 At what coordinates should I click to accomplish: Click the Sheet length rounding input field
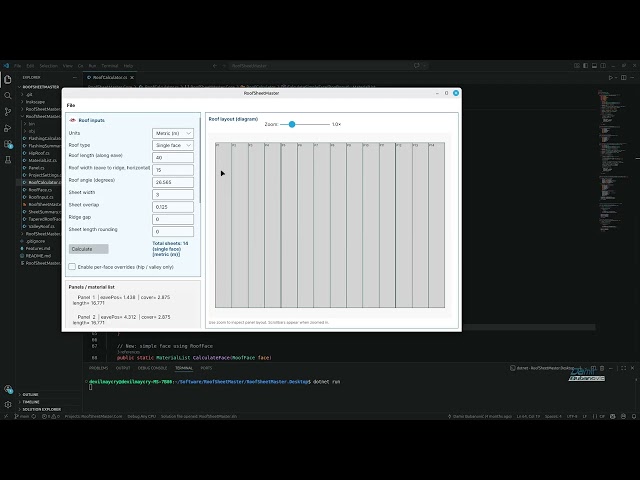(173, 231)
